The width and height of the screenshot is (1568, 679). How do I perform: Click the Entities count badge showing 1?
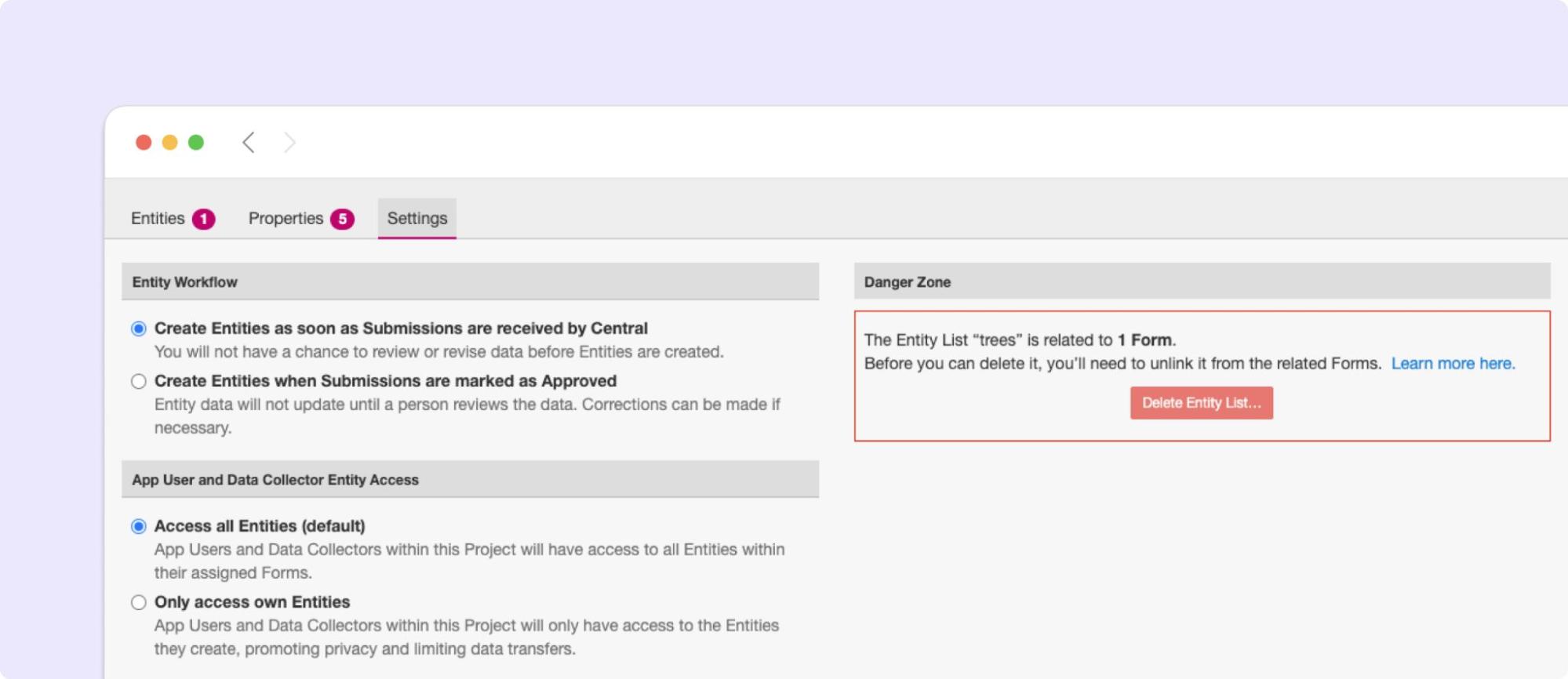click(204, 220)
